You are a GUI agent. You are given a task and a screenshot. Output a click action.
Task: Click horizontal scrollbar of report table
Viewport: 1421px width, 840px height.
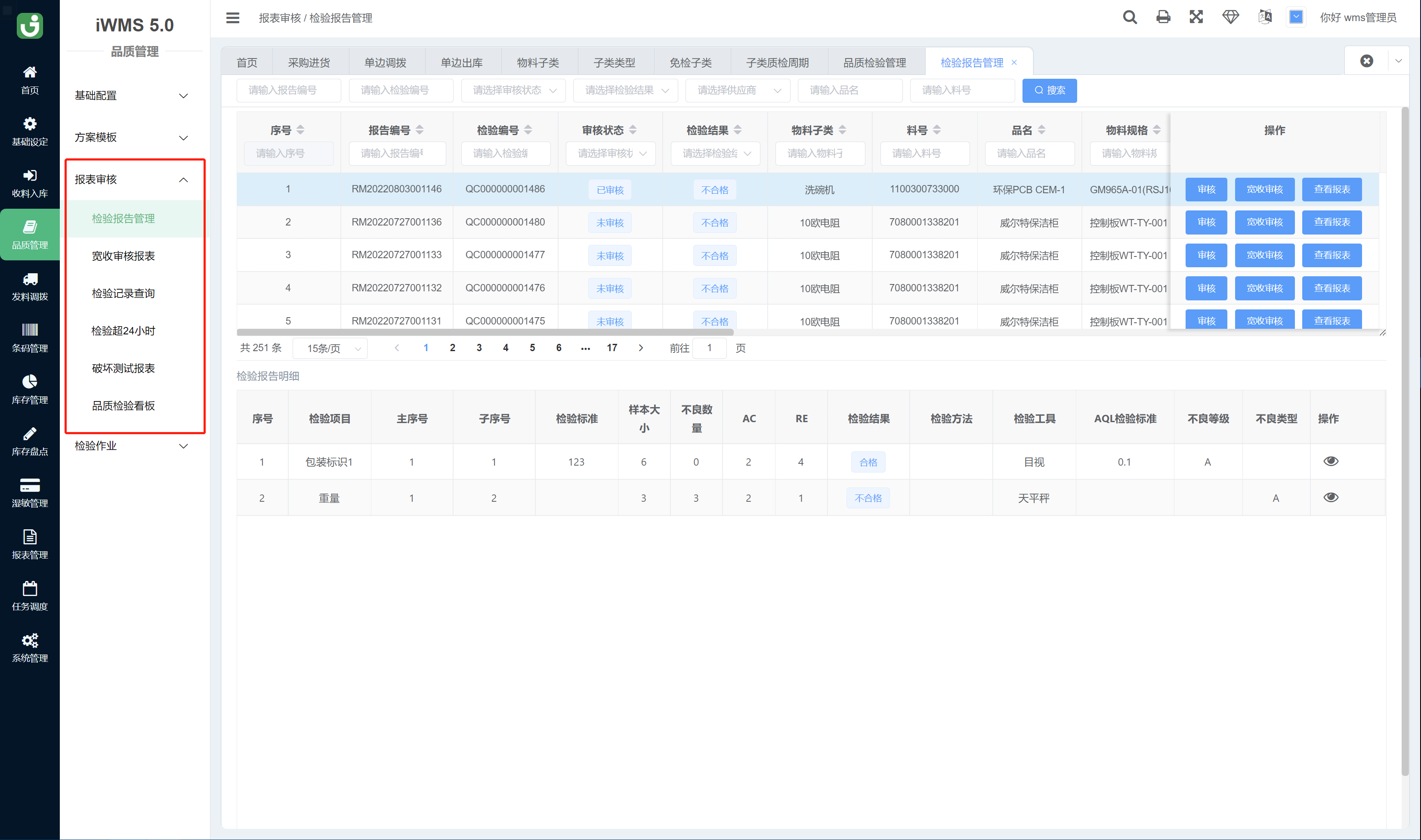click(x=485, y=332)
